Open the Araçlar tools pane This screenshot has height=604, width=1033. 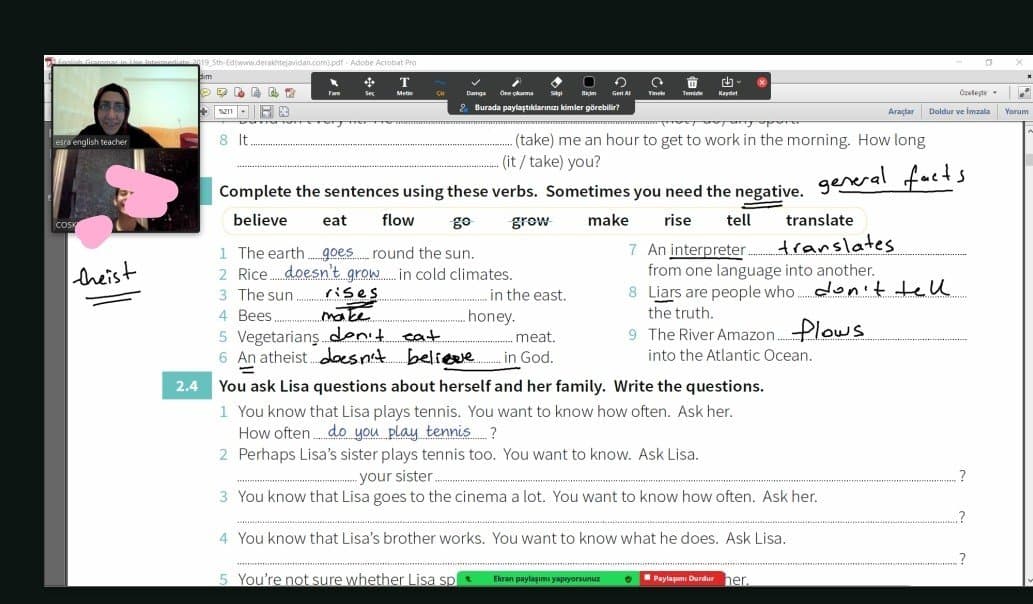[x=901, y=111]
